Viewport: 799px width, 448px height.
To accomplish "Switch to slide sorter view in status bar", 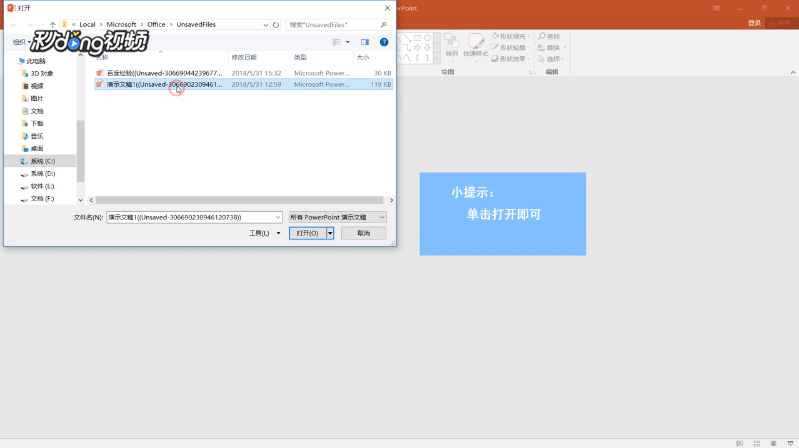I will click(757, 443).
